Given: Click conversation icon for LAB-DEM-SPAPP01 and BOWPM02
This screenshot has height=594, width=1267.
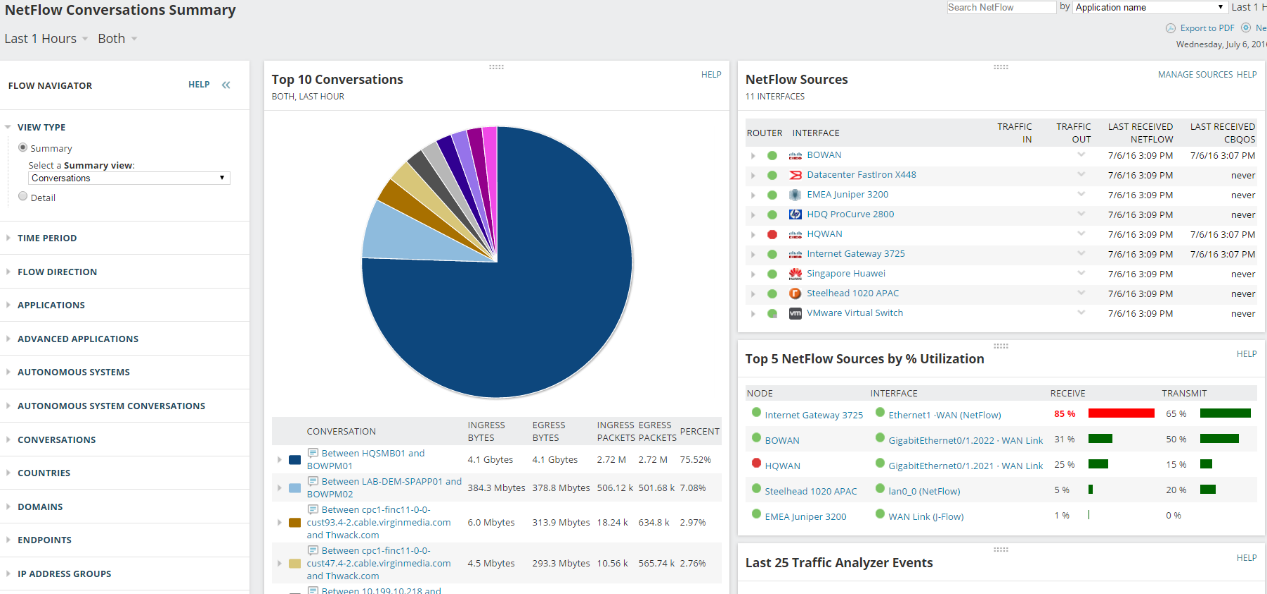Looking at the screenshot, I should point(313,481).
